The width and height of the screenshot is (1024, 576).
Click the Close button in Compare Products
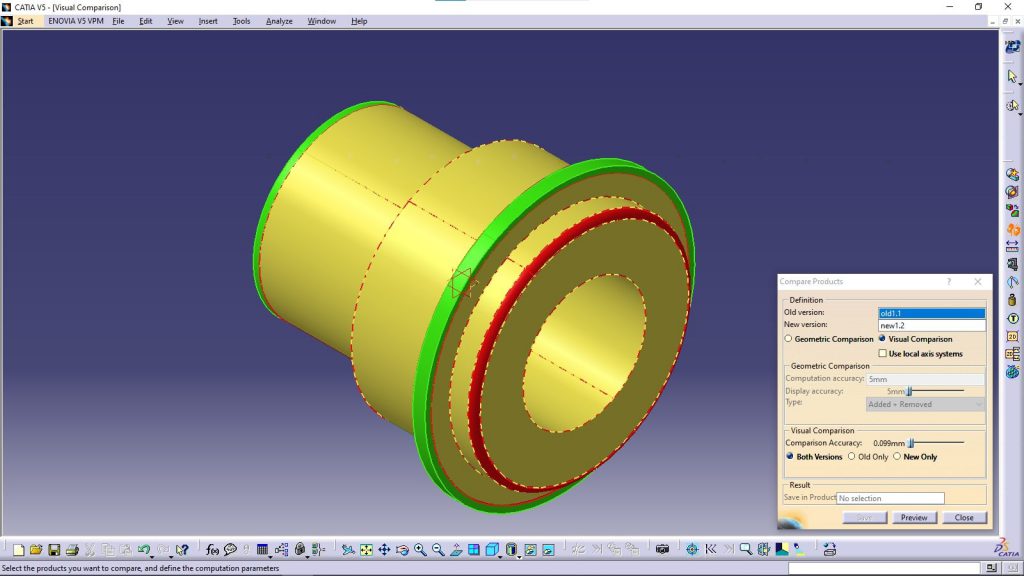click(x=964, y=517)
